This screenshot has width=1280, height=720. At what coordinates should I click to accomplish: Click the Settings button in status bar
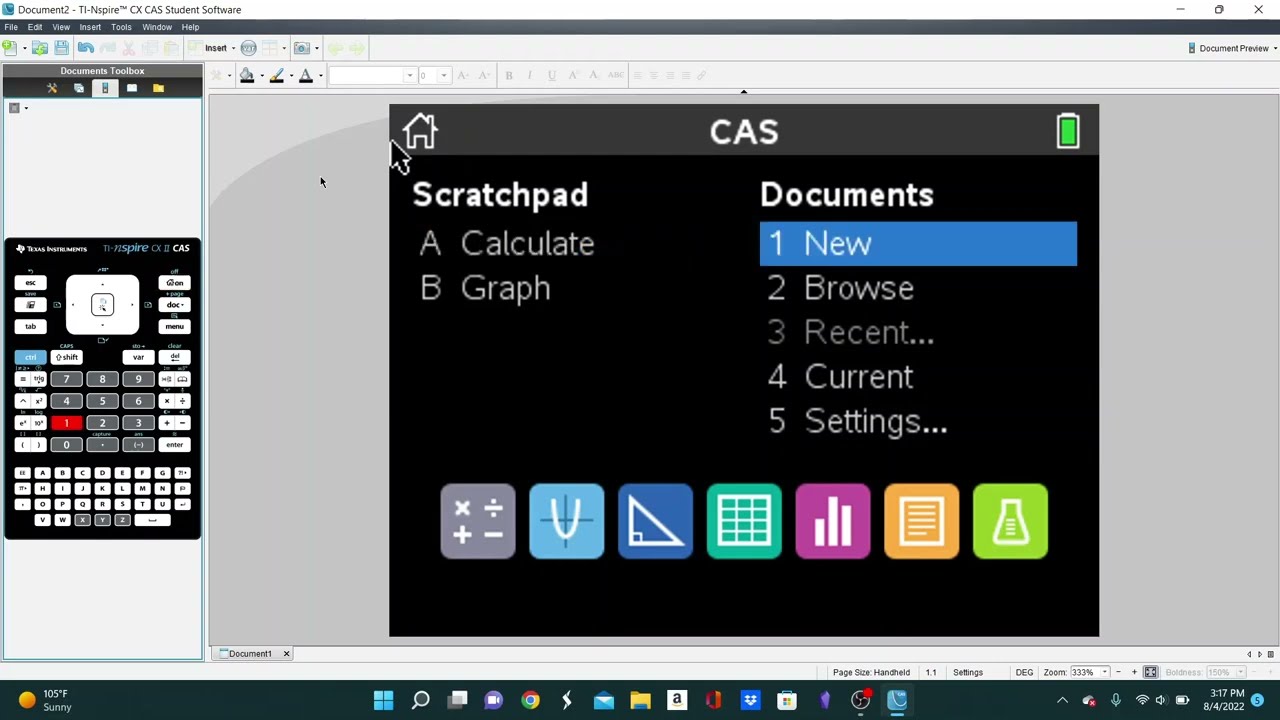(968, 672)
